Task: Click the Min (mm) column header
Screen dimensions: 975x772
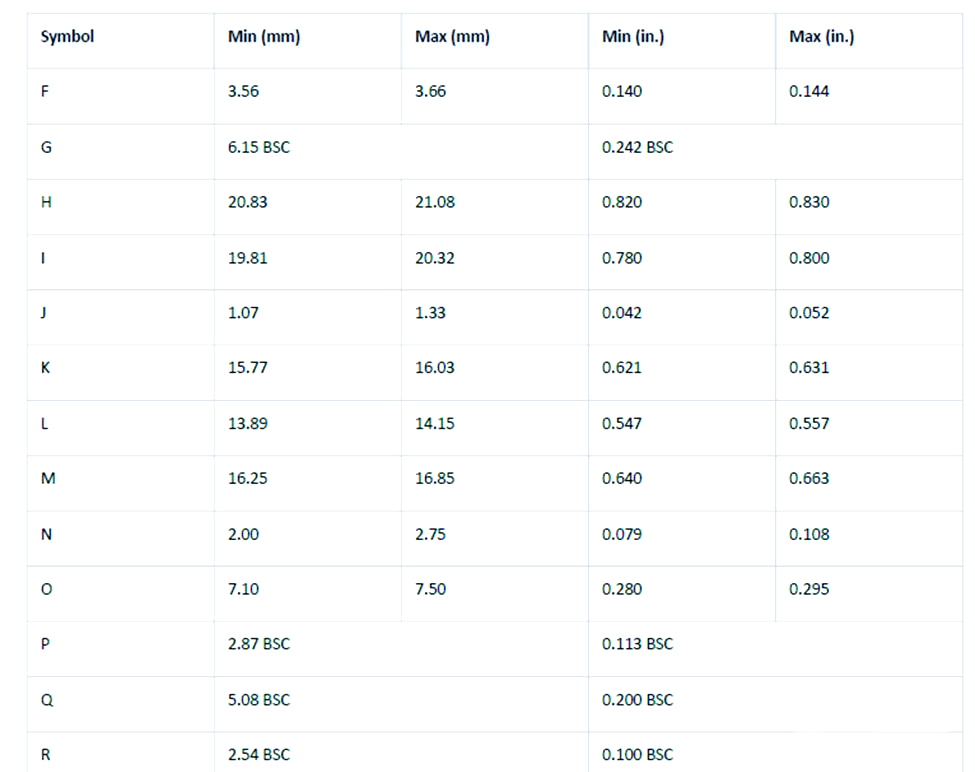Action: coord(264,37)
